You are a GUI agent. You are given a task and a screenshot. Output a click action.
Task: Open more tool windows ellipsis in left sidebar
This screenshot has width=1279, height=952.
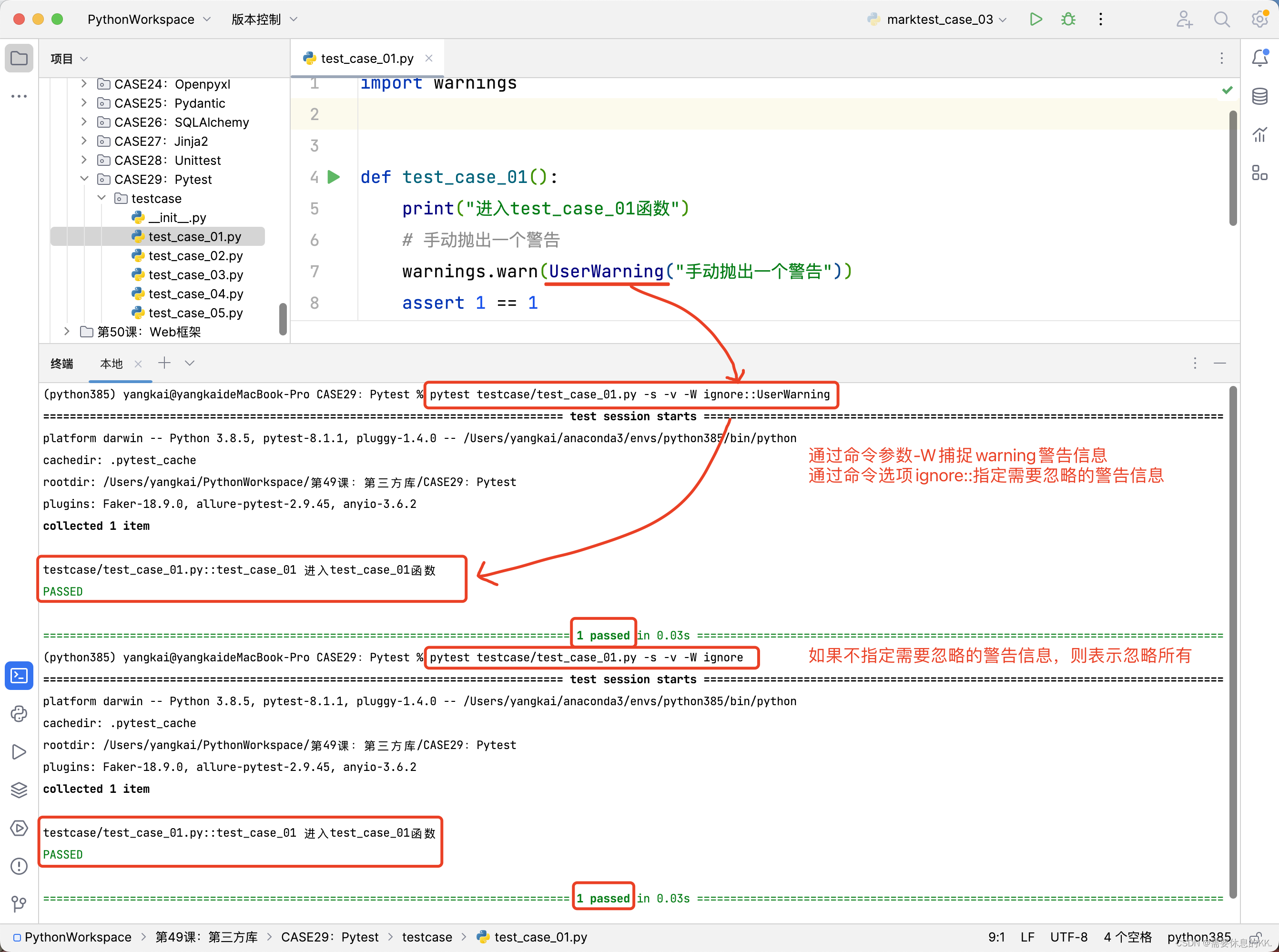(x=19, y=96)
